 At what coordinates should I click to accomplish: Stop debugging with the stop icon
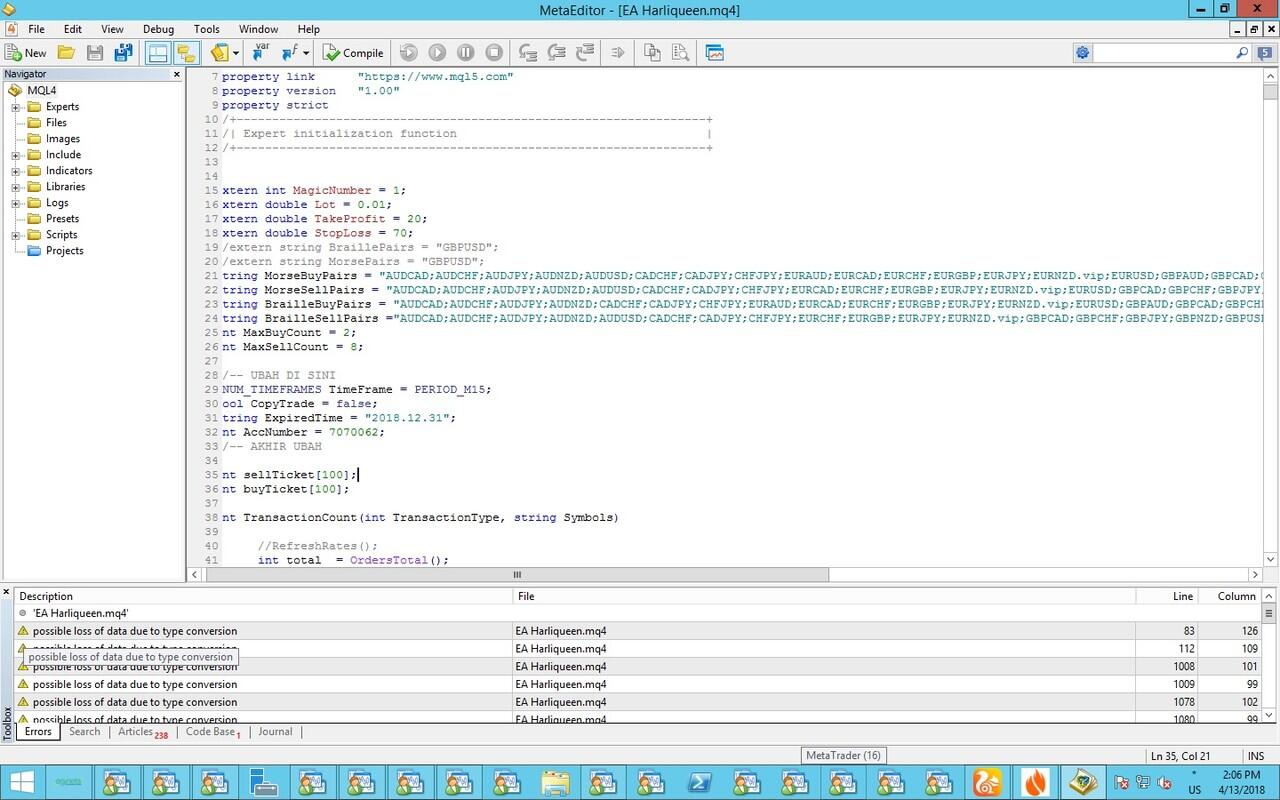point(494,53)
